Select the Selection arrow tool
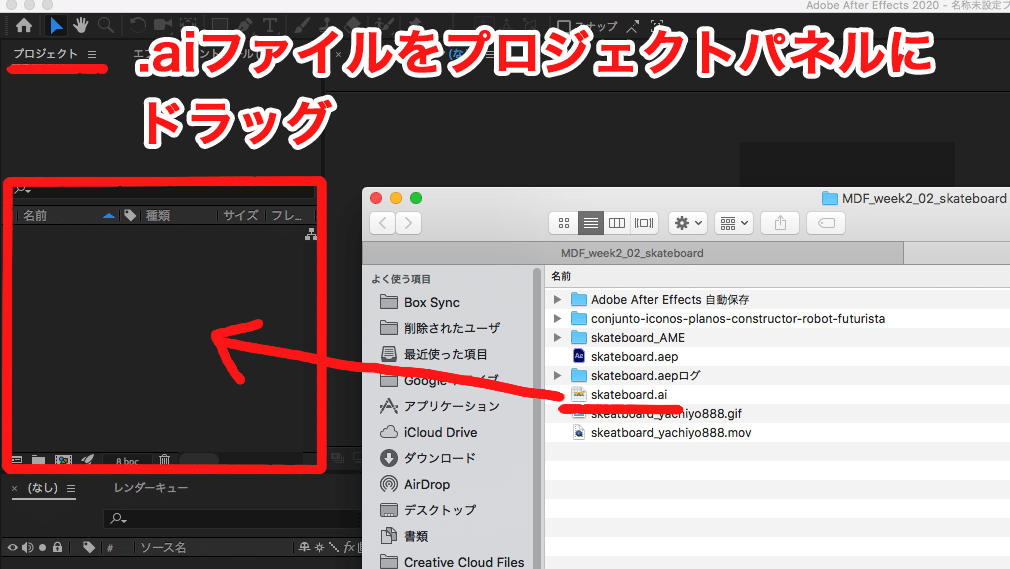This screenshot has height=569, width=1010. click(x=56, y=26)
